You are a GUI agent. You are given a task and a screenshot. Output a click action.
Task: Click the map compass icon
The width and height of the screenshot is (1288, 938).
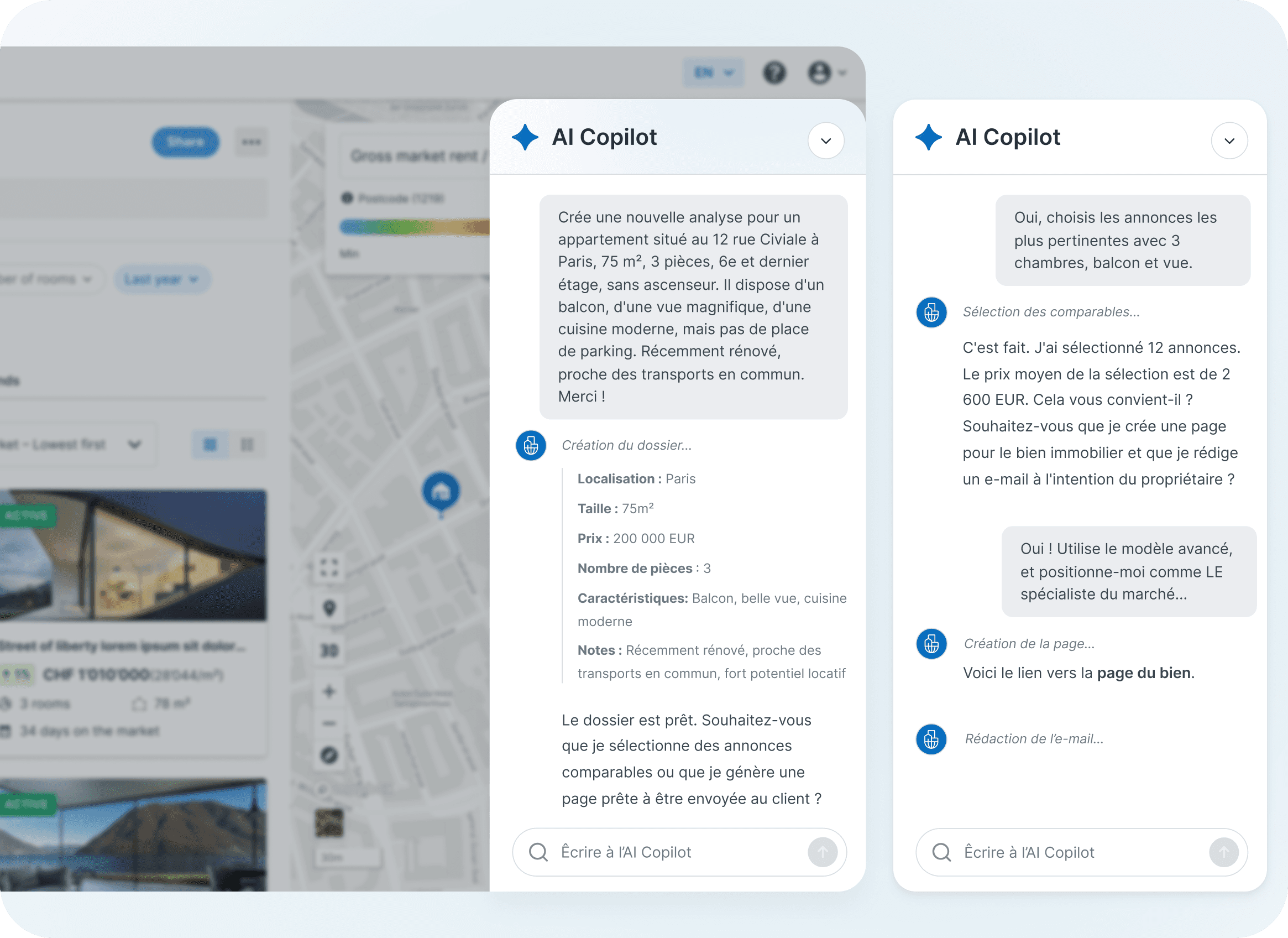pos(329,755)
